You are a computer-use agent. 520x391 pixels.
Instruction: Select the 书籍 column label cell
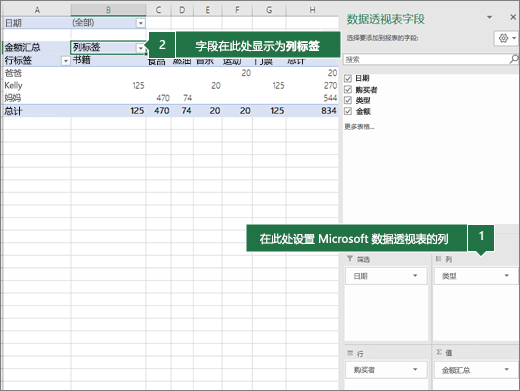click(108, 60)
